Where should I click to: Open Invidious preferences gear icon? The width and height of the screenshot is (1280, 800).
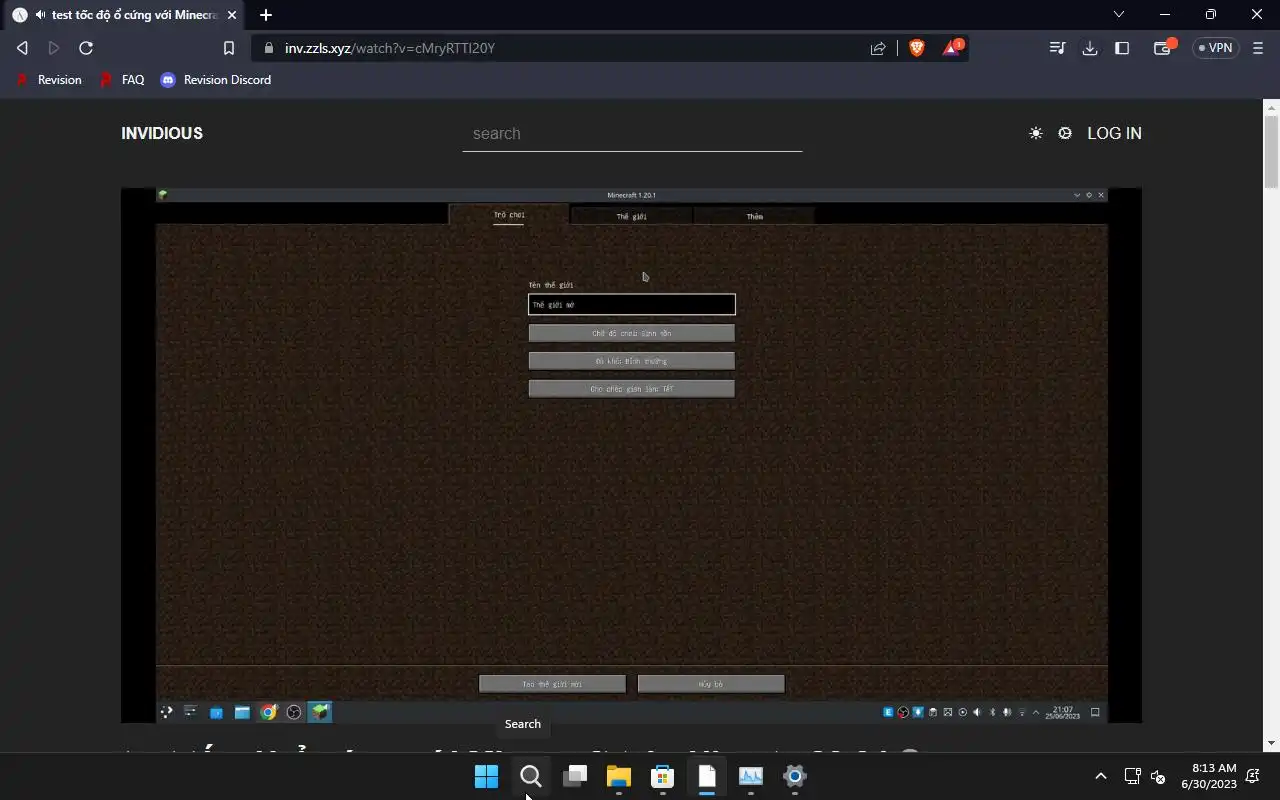tap(1065, 133)
